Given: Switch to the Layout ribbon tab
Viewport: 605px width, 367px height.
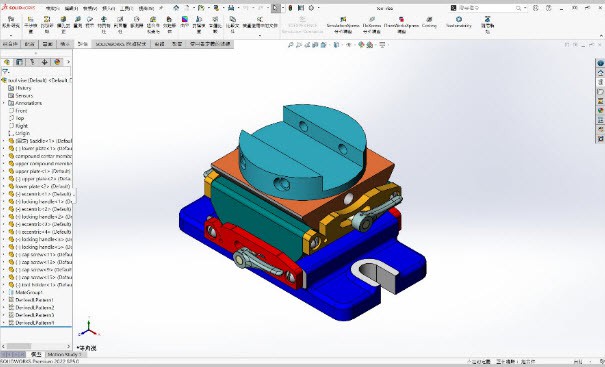Looking at the screenshot, I should pyautogui.click(x=29, y=44).
